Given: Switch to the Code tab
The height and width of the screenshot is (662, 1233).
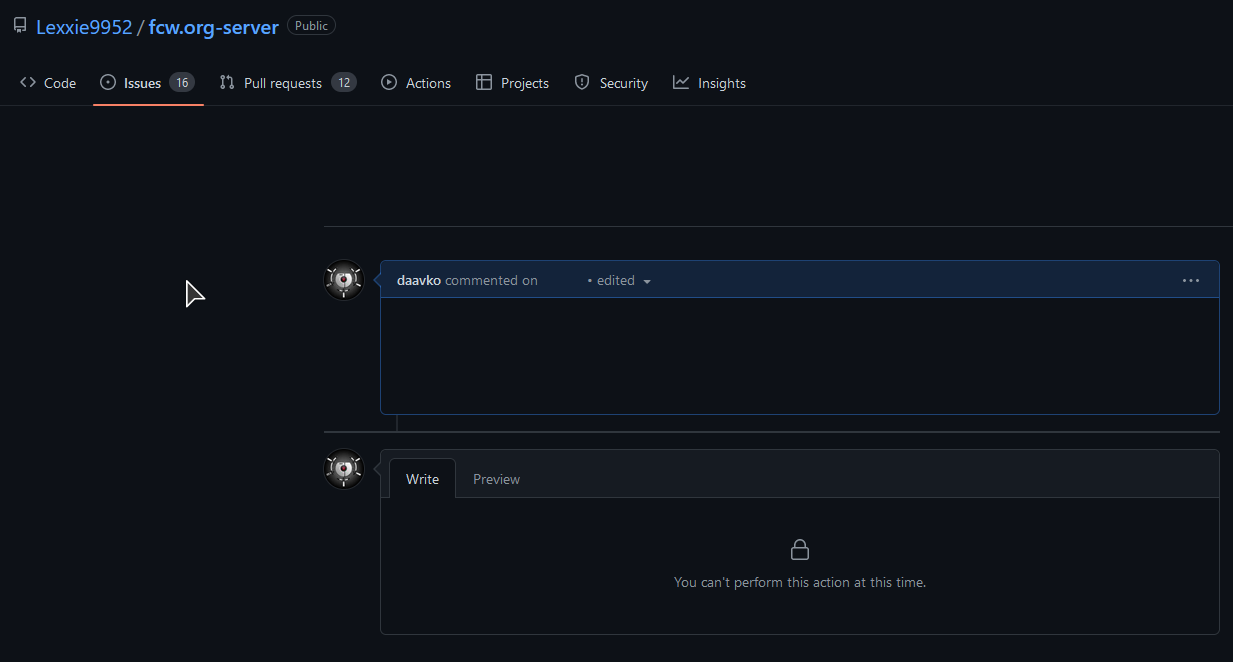Looking at the screenshot, I should pos(48,83).
